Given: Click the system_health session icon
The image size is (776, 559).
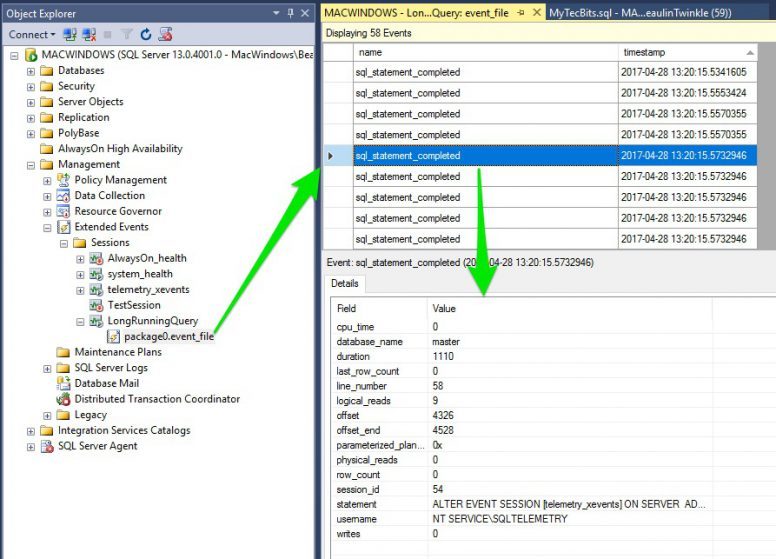Looking at the screenshot, I should (96, 274).
